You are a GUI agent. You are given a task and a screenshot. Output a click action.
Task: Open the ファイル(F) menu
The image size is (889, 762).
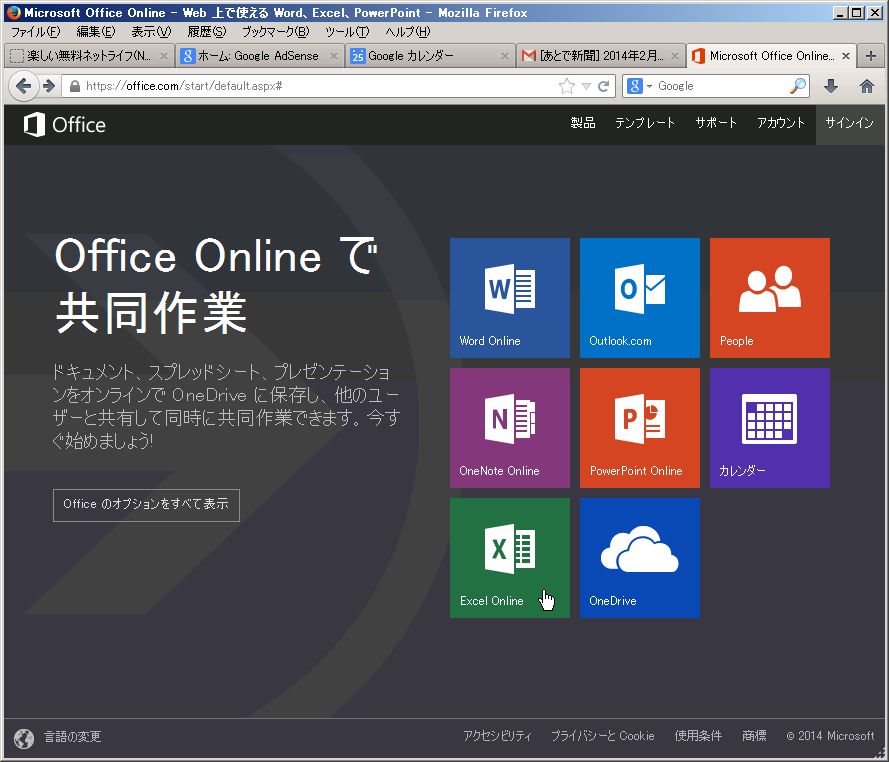pyautogui.click(x=36, y=32)
